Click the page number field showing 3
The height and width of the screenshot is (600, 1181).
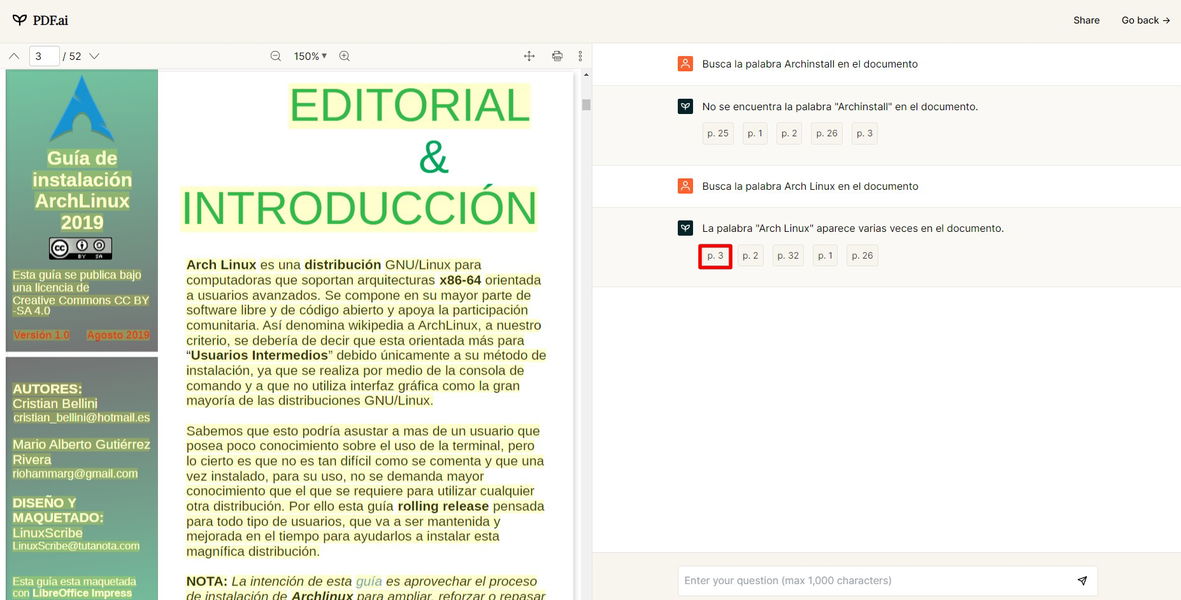(44, 56)
